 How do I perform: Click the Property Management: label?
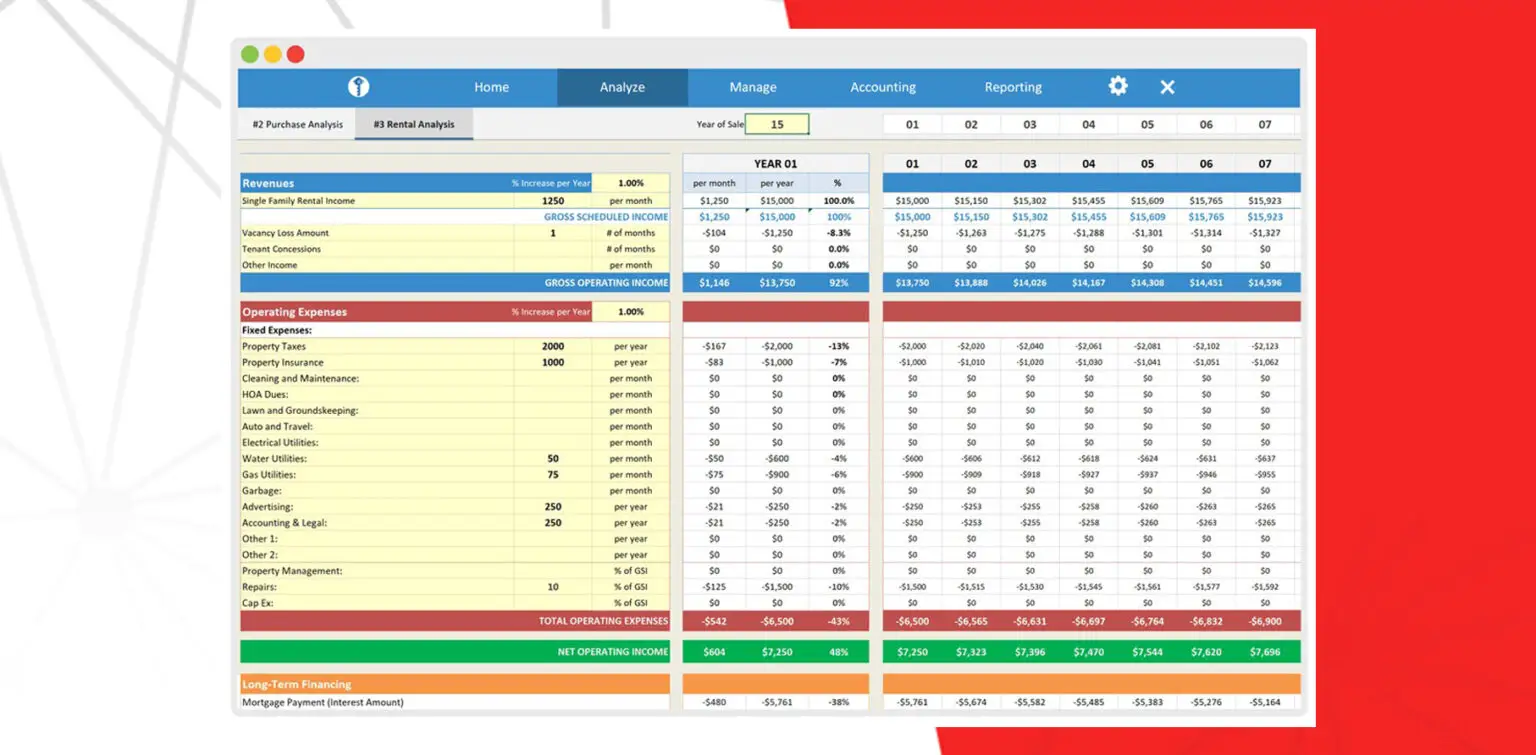point(292,570)
